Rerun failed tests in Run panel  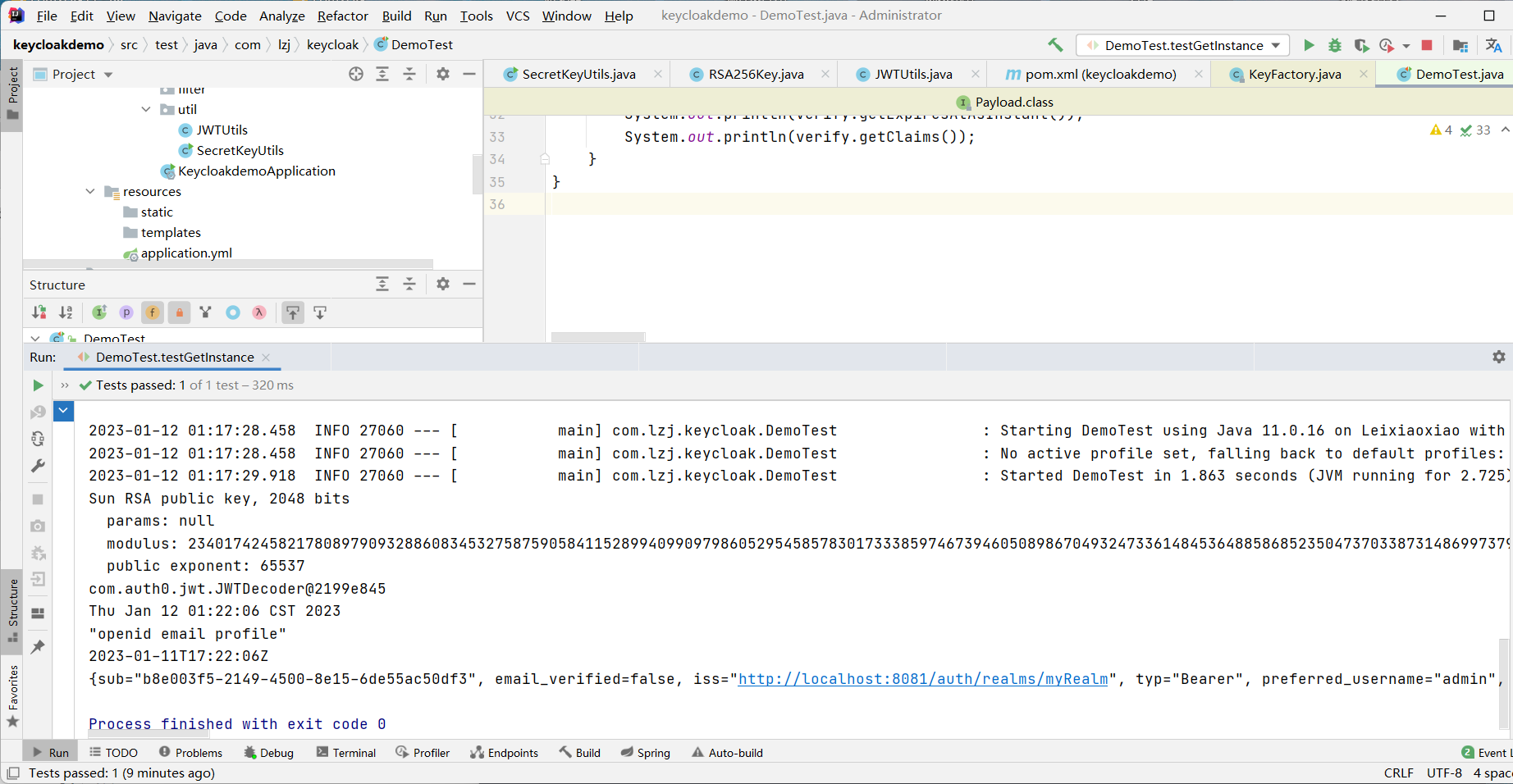click(38, 412)
